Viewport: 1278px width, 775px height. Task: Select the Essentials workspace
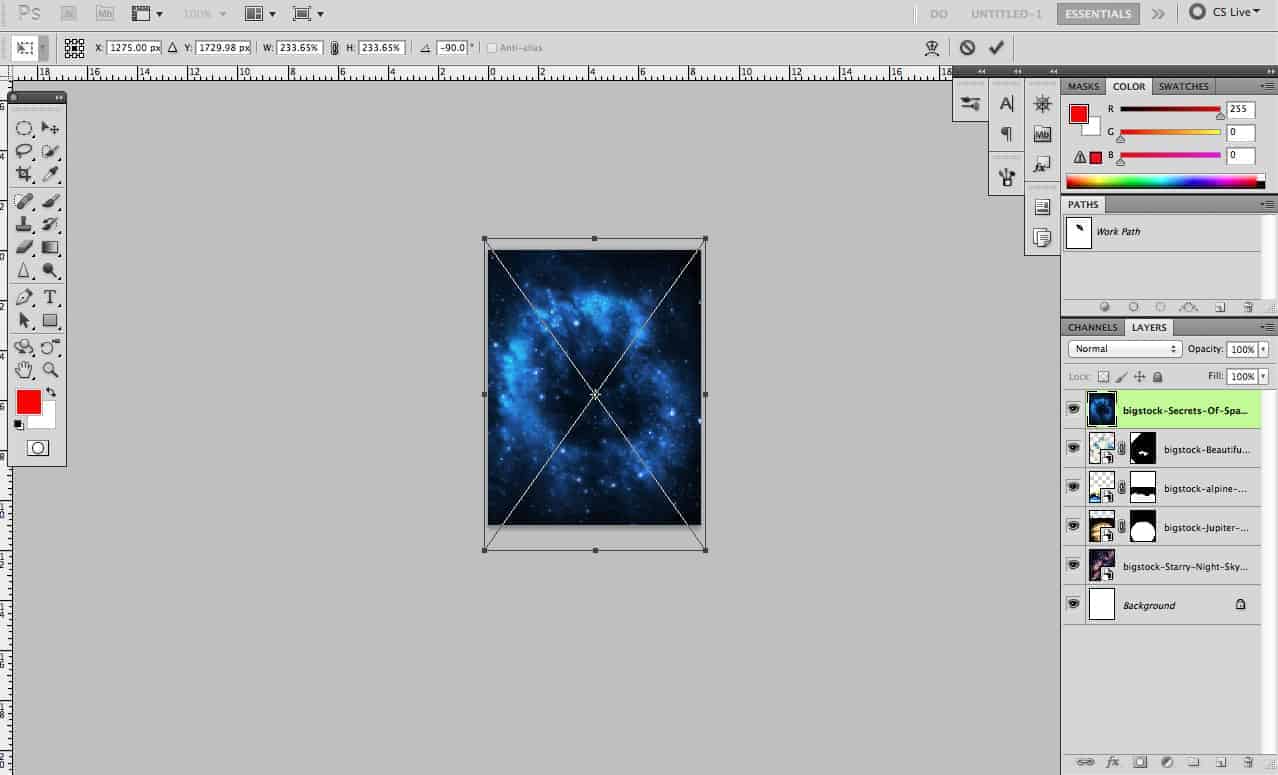click(1098, 14)
